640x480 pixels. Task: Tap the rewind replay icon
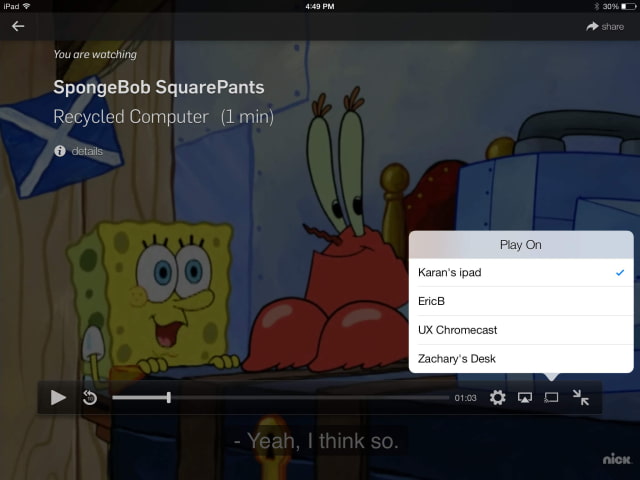pyautogui.click(x=89, y=398)
